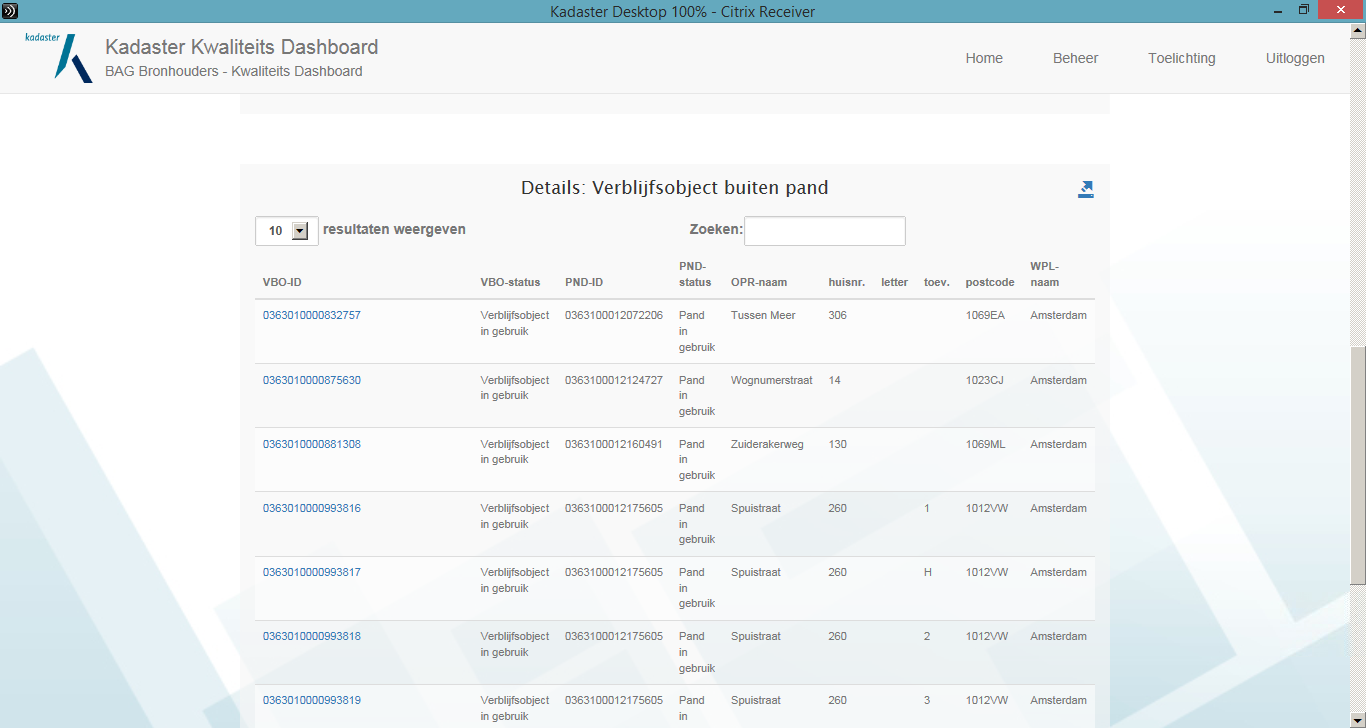This screenshot has height=728, width=1366.
Task: Sort by the VBO-ID column header
Action: click(x=282, y=282)
